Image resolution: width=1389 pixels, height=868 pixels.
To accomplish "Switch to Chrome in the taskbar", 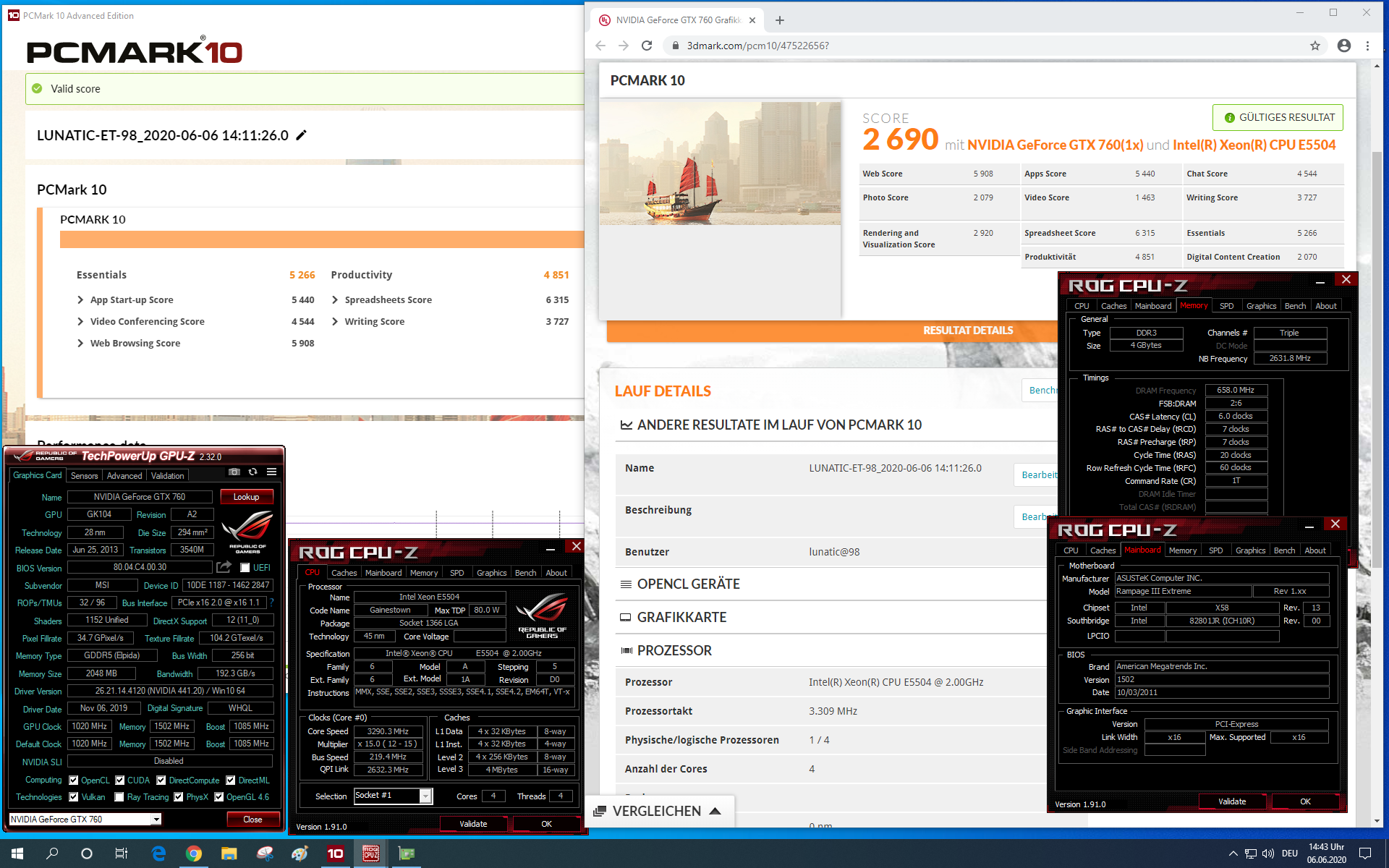I will 193,854.
